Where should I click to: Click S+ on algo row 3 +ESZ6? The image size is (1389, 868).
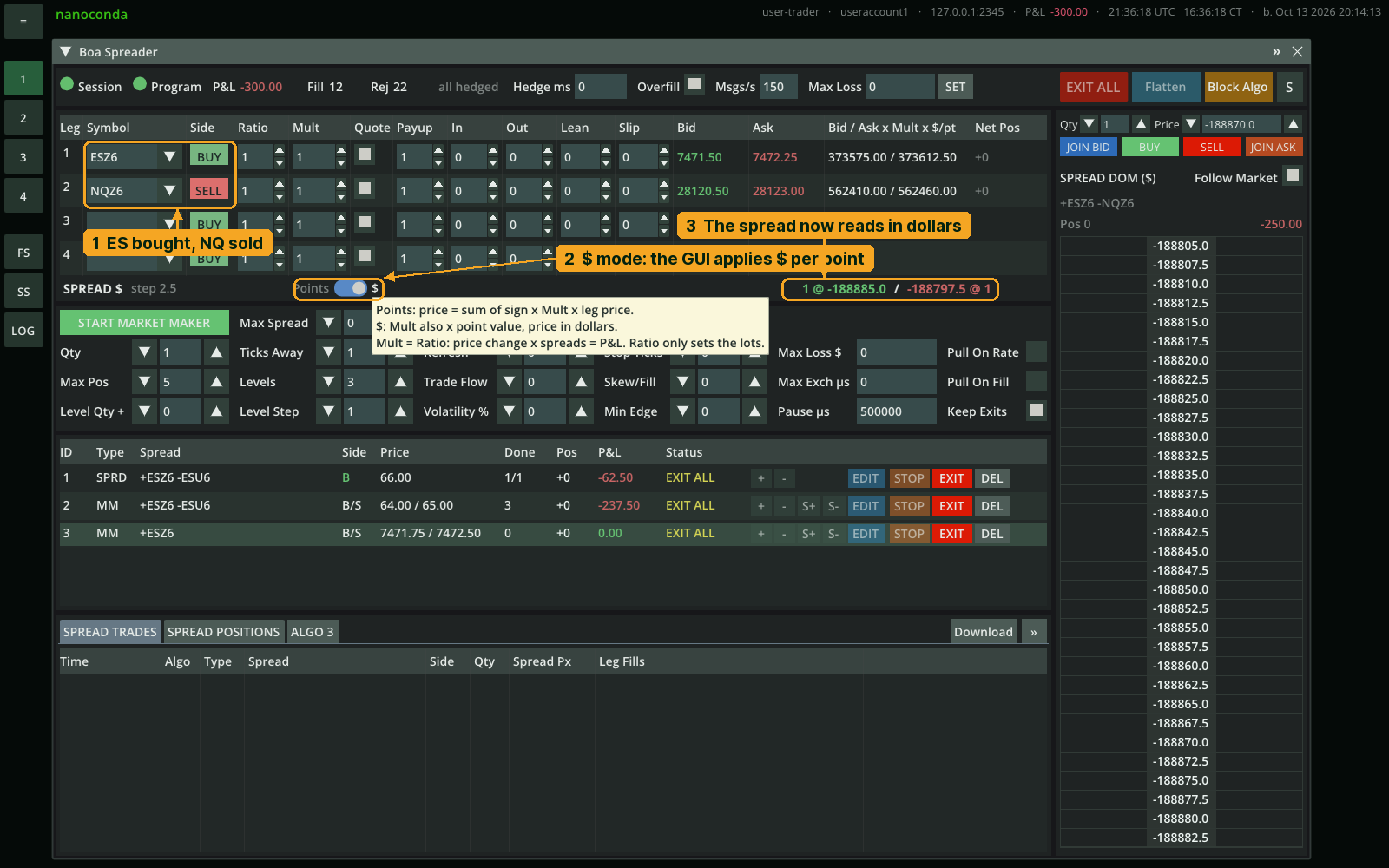click(x=808, y=534)
